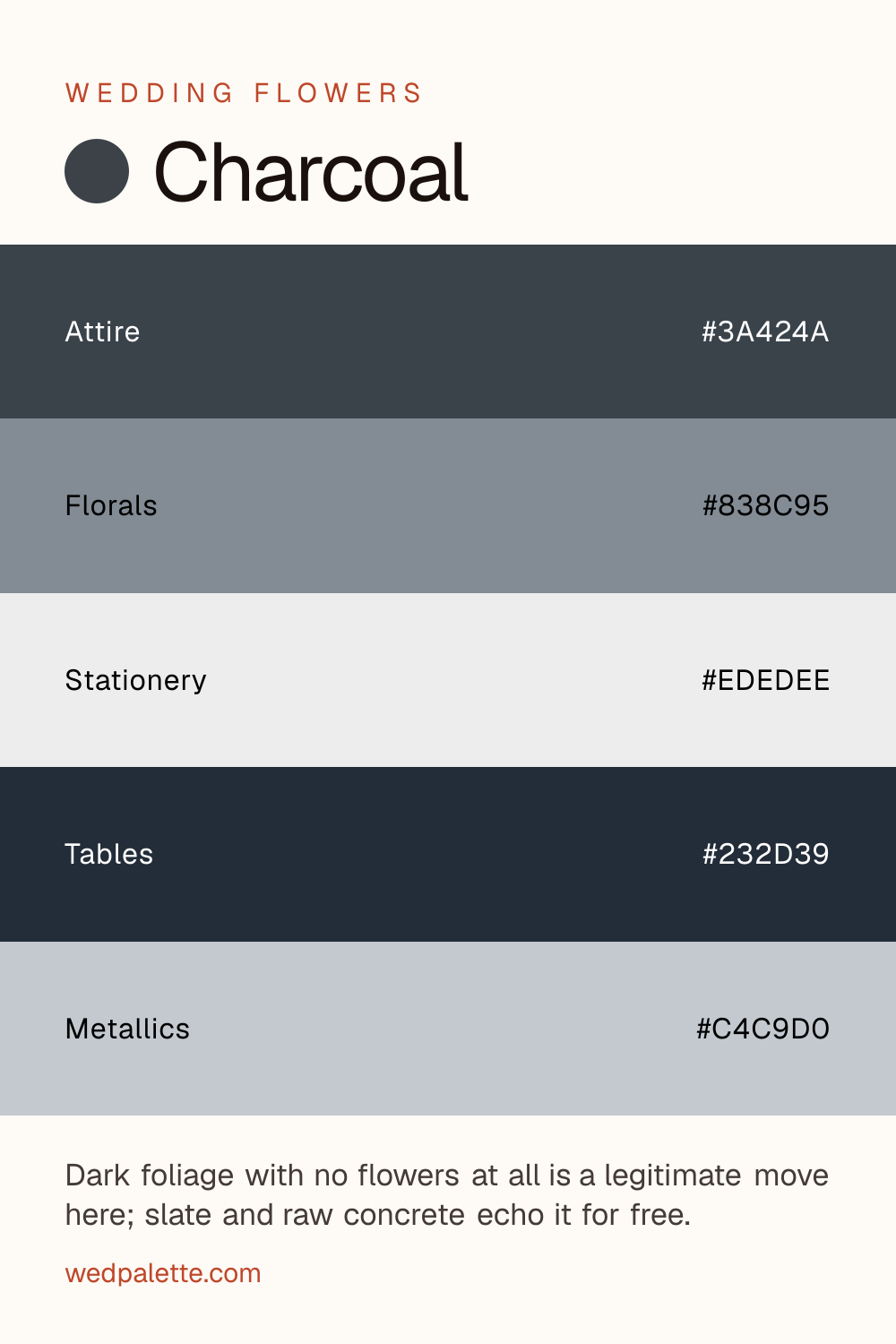The width and height of the screenshot is (896, 1344).
Task: Click the #C4C9D0 hex code
Action: [x=762, y=1029]
